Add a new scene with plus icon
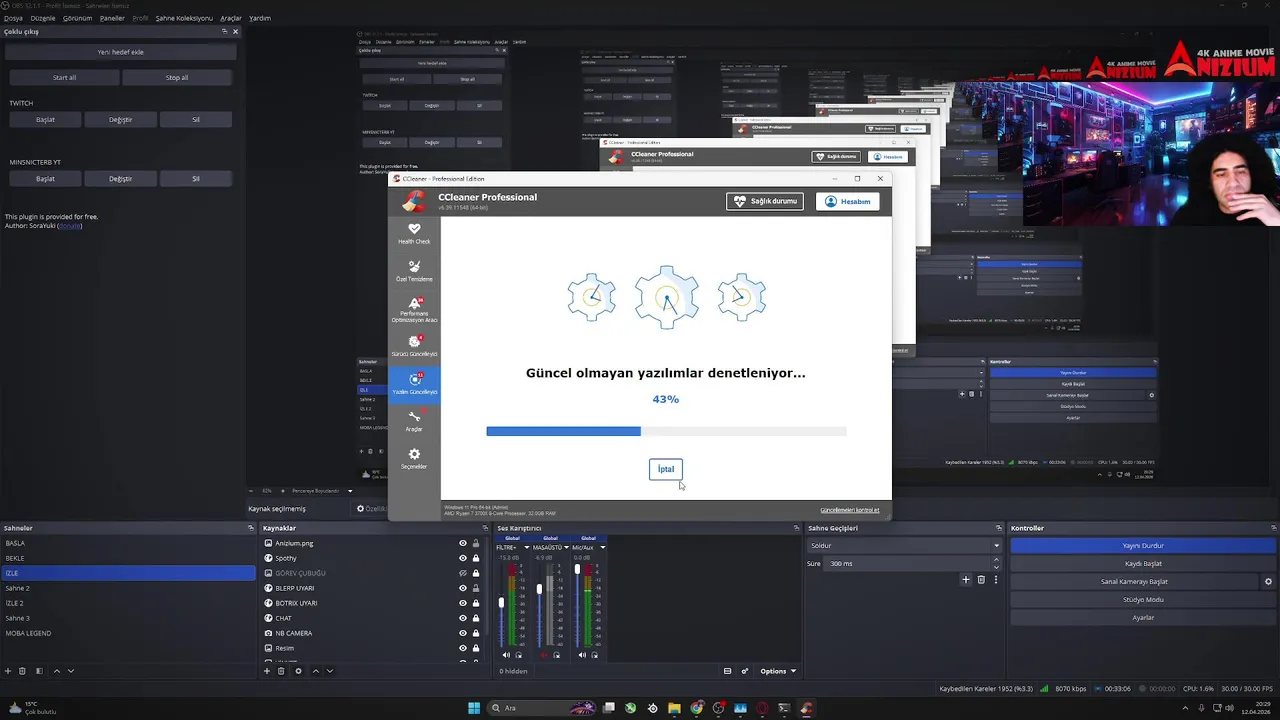This screenshot has width=1280, height=720. (x=8, y=671)
